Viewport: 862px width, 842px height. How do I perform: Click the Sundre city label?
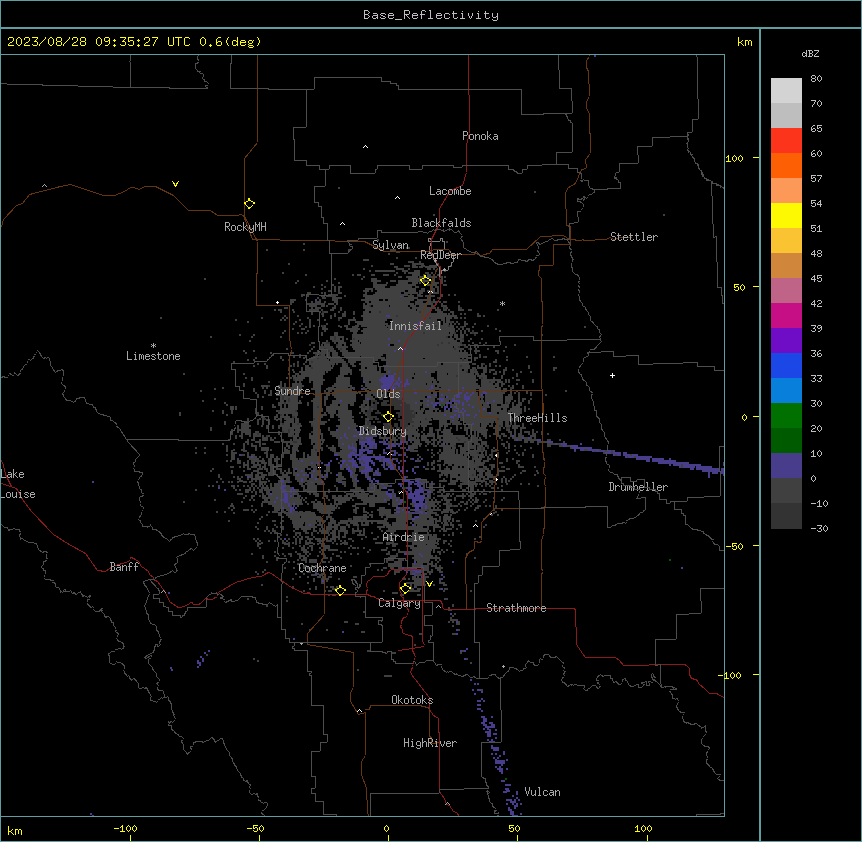292,391
